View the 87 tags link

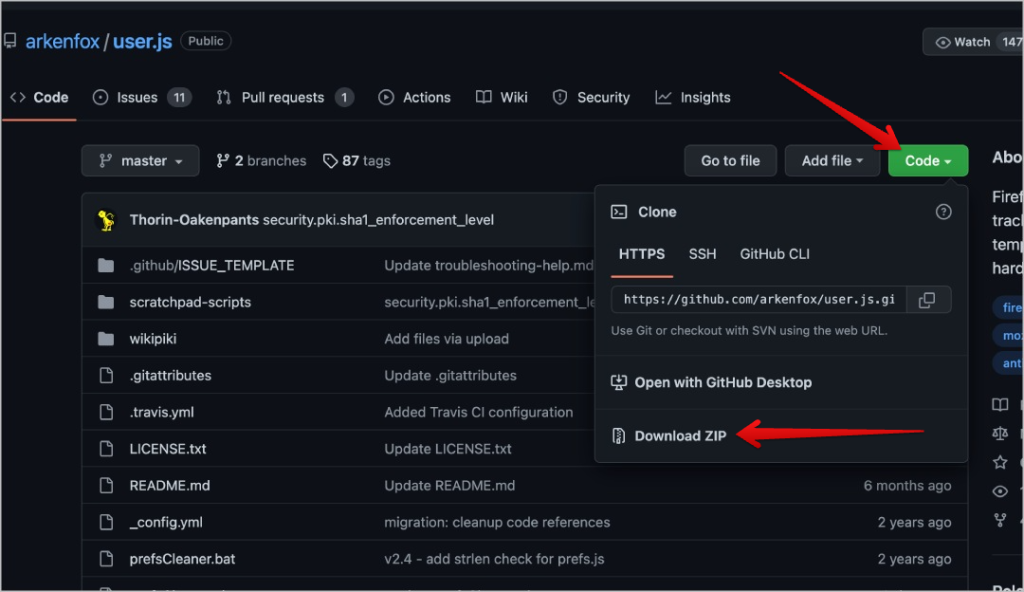357,161
